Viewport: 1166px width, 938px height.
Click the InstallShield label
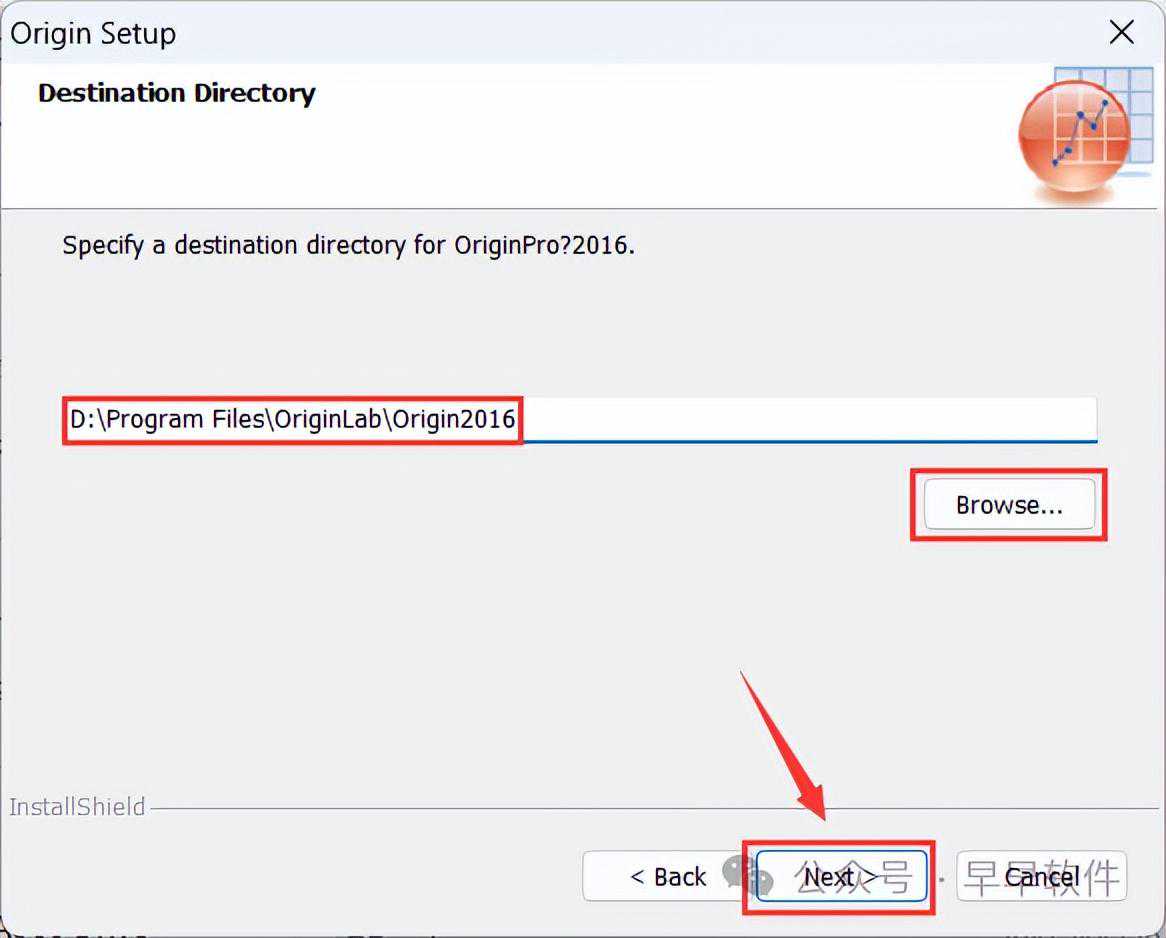pyautogui.click(x=77, y=807)
